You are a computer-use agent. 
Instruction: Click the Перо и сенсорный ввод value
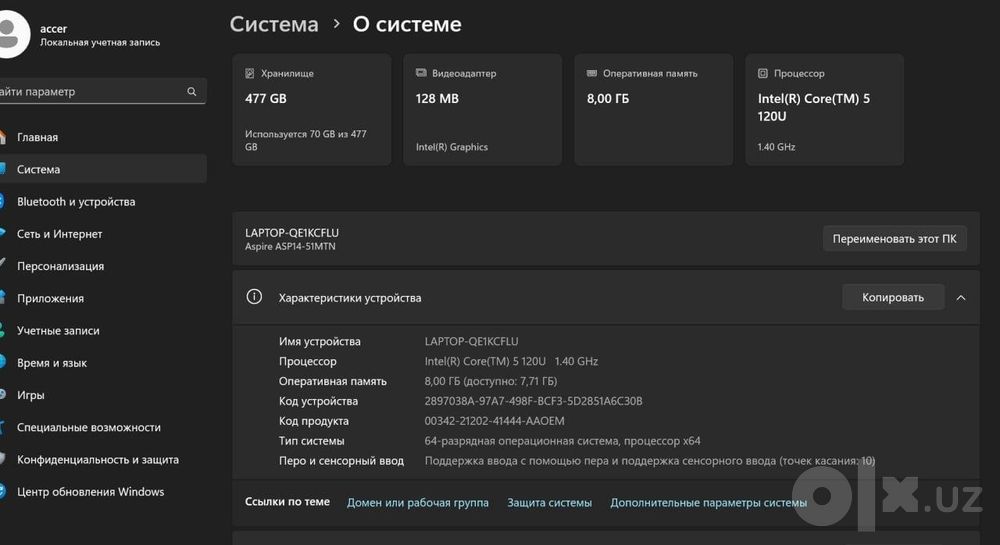pos(650,460)
